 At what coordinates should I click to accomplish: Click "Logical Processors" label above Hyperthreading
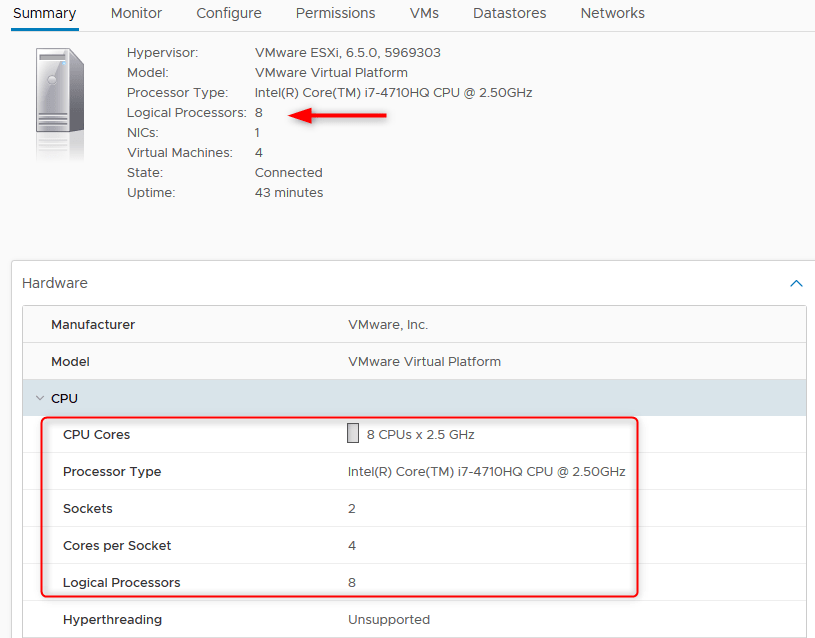point(122,582)
